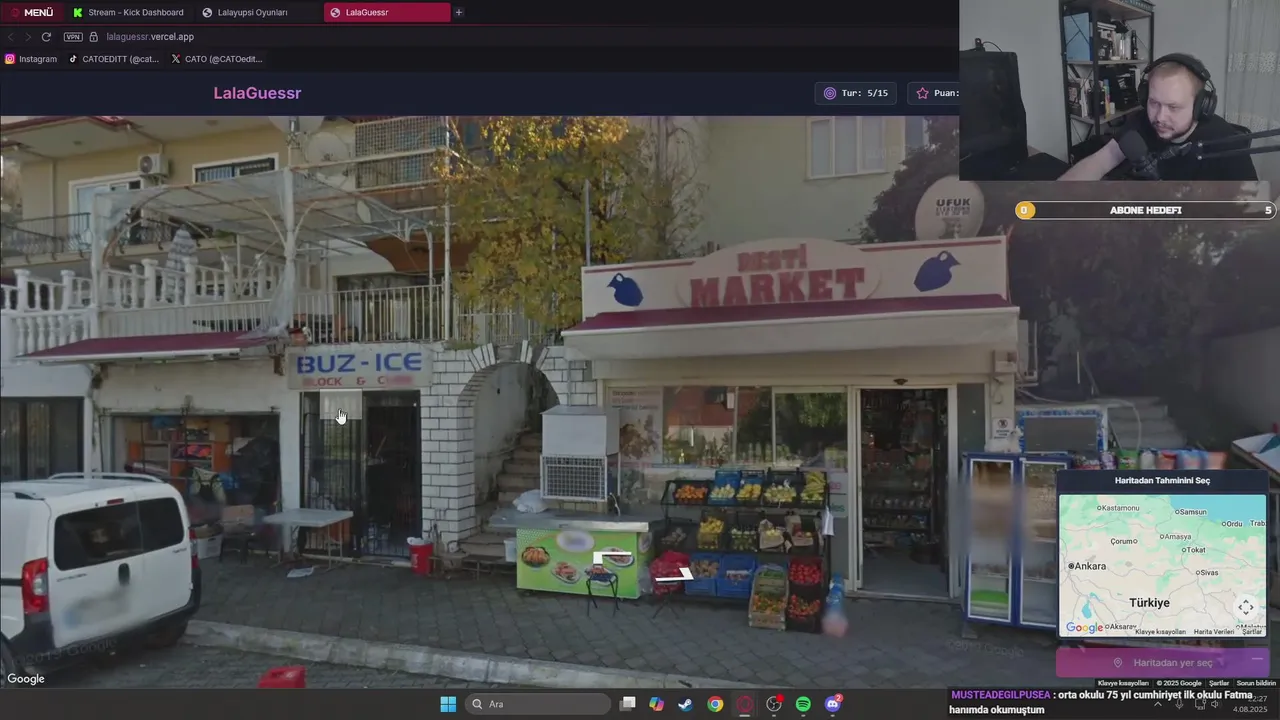Open the CATOEDITT TikTok bookmark
Viewport: 1280px width, 720px height.
[x=113, y=59]
